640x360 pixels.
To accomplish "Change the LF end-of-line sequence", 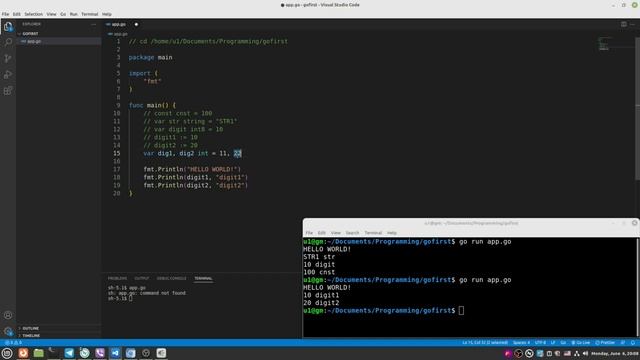I will click(x=553, y=342).
